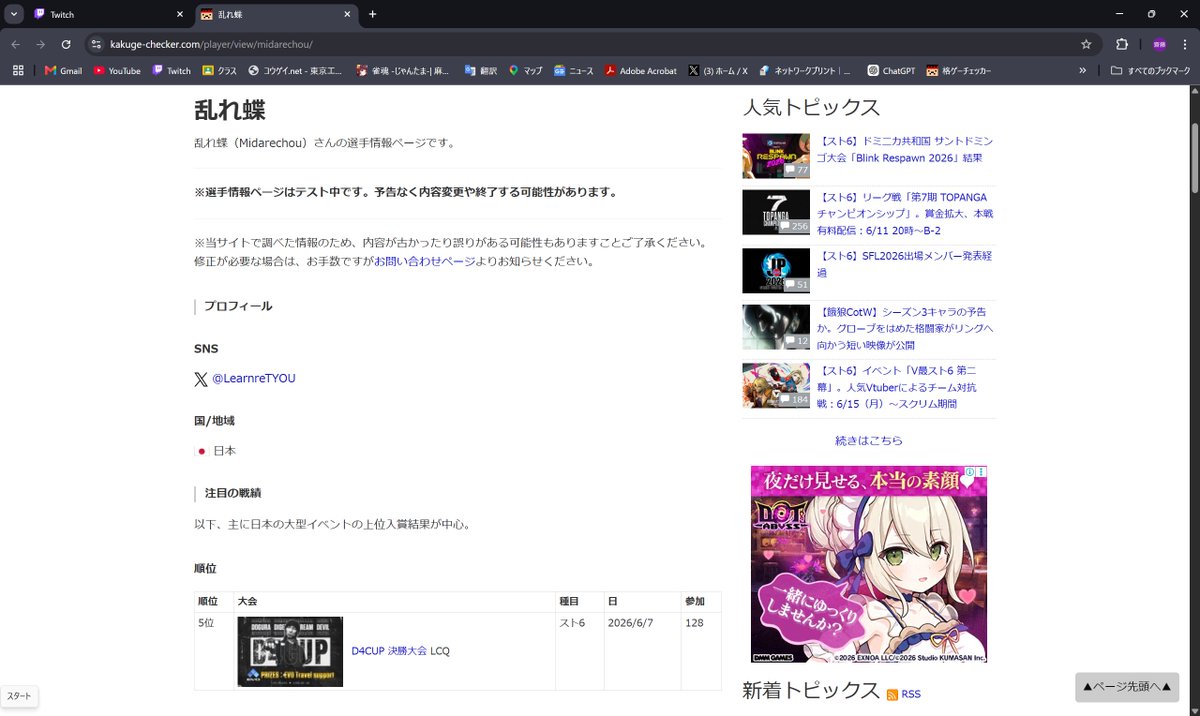Viewport: 1200px width, 716px height.
Task: Open the ネットワークプリント bookmark
Action: (805, 71)
